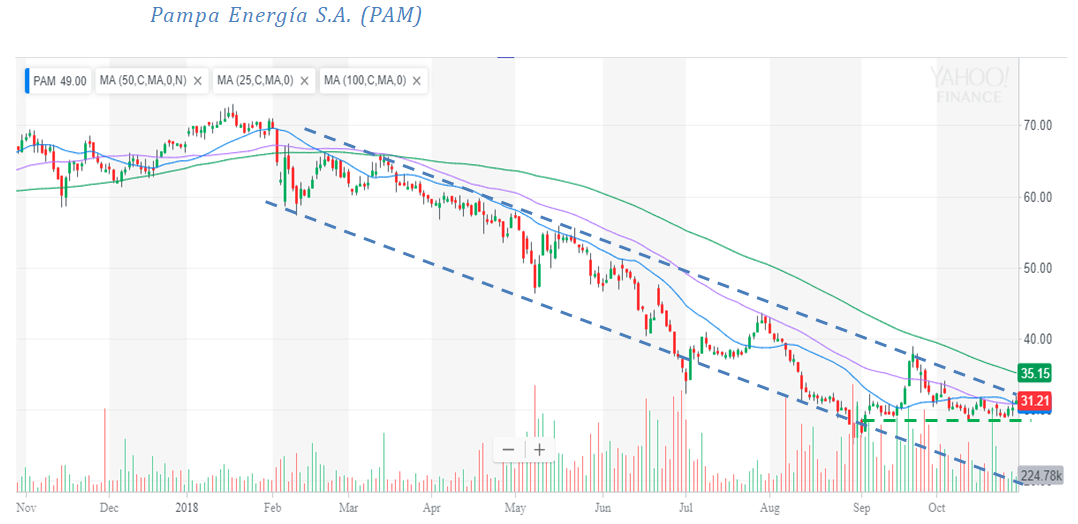
Task: Click the Mar date axis label
Action: pos(348,510)
